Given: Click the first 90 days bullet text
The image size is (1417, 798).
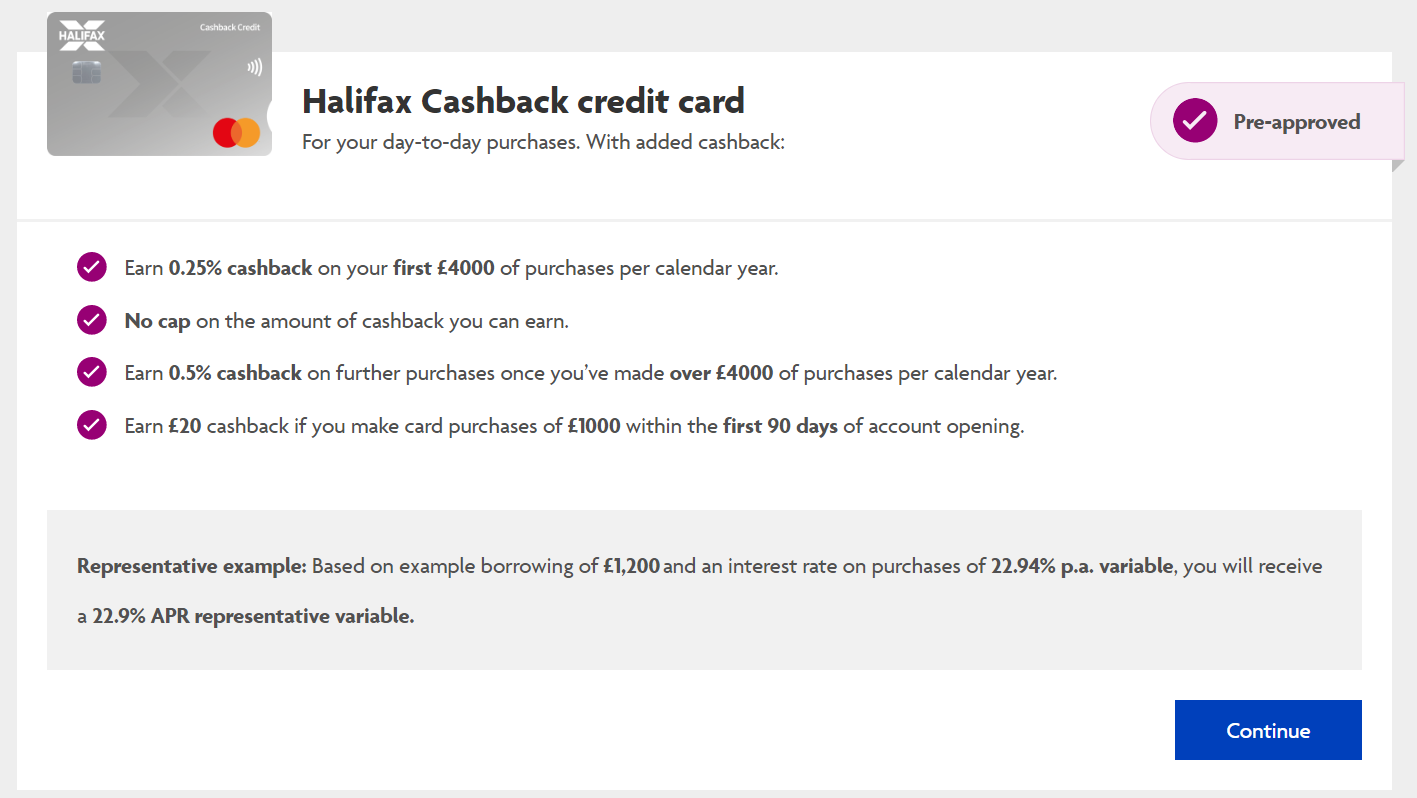Looking at the screenshot, I should tap(574, 426).
